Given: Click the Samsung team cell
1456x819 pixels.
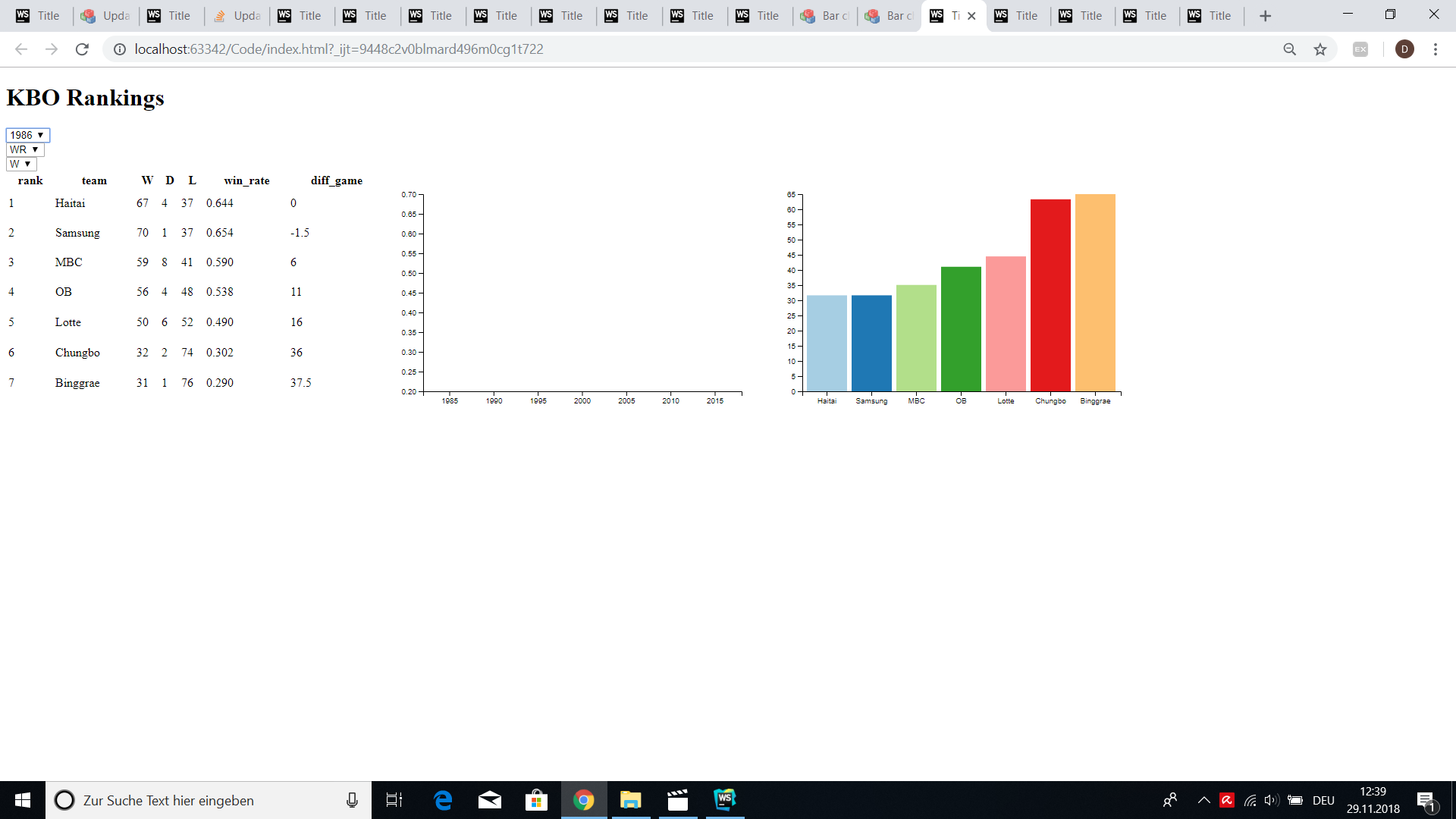Looking at the screenshot, I should tap(77, 233).
